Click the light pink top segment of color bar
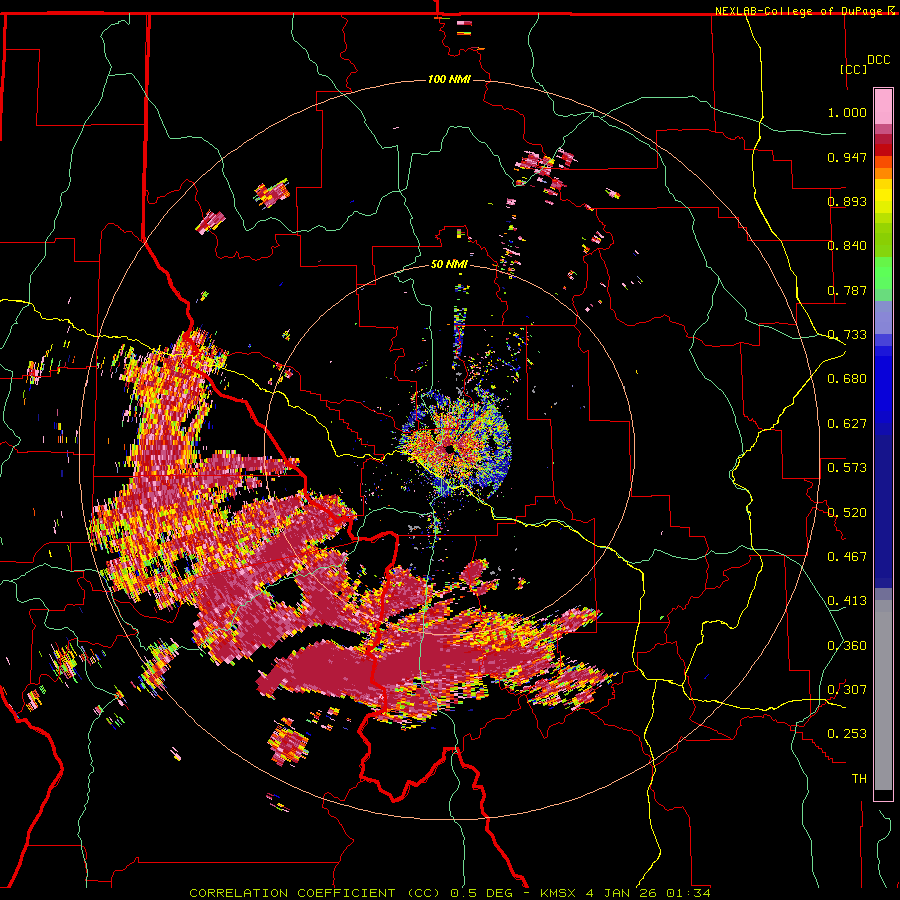The height and width of the screenshot is (900, 900). [x=883, y=106]
